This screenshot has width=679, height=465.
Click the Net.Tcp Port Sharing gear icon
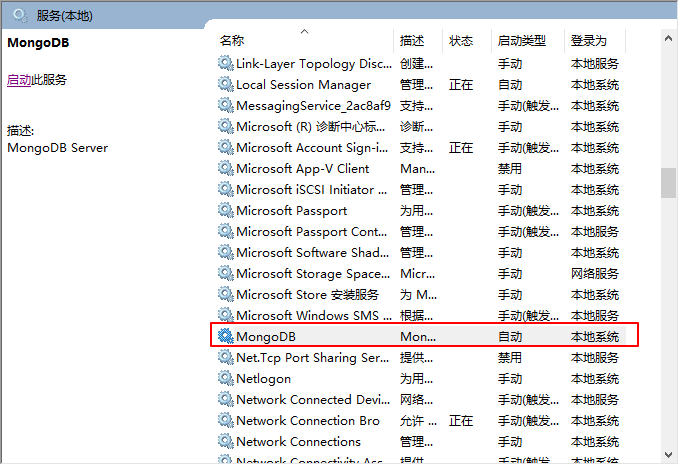point(226,357)
